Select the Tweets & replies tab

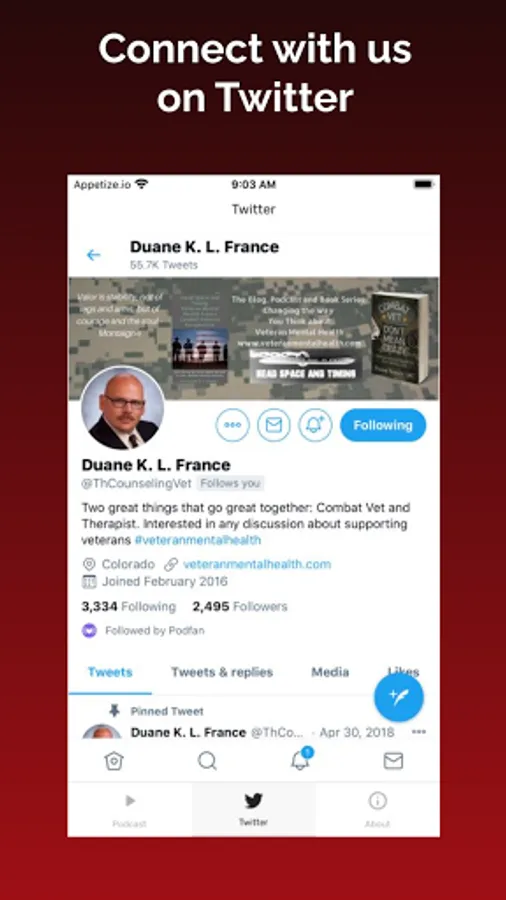222,672
